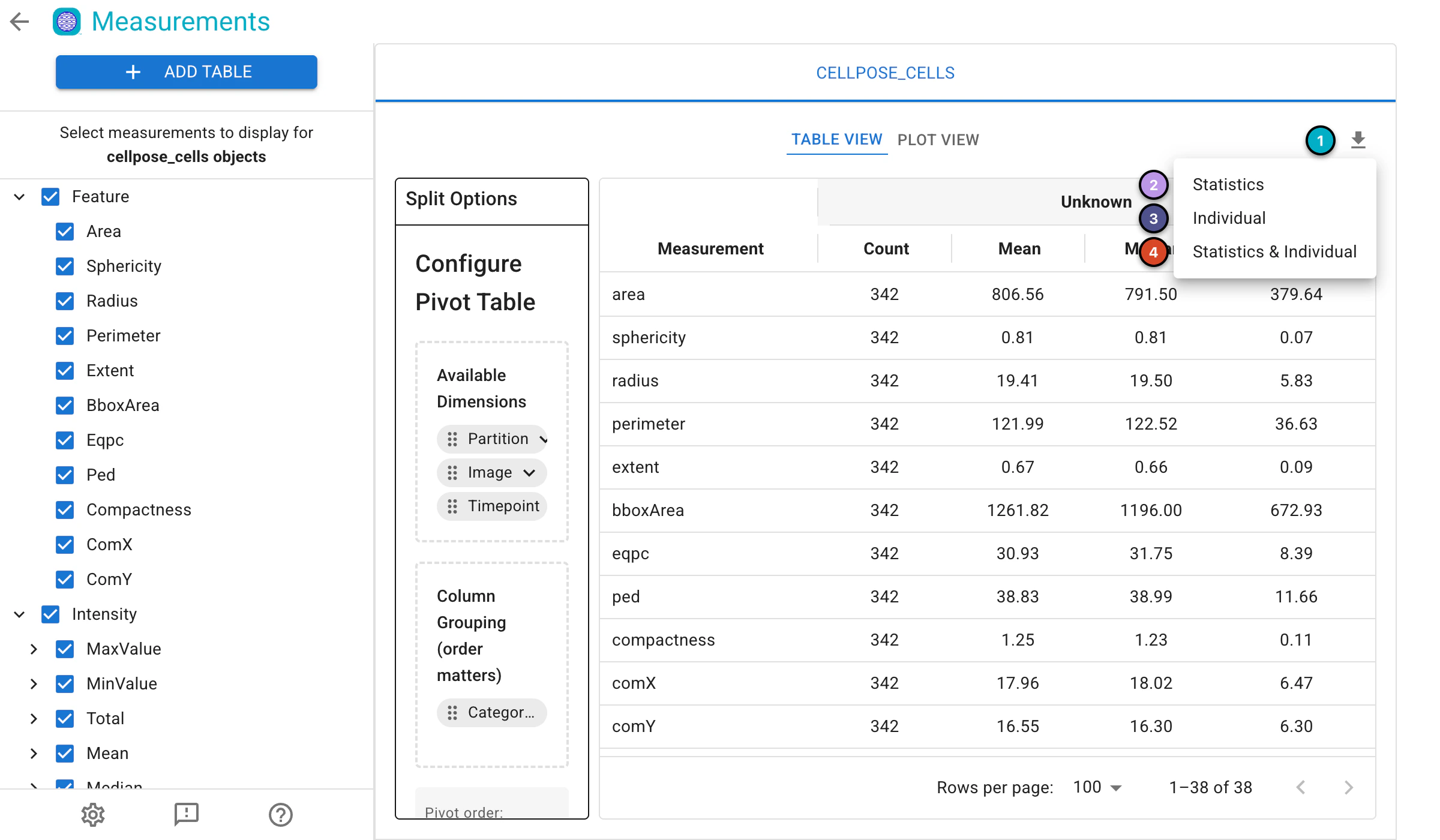
Task: Expand the MaxValue tree item
Action: (x=34, y=649)
